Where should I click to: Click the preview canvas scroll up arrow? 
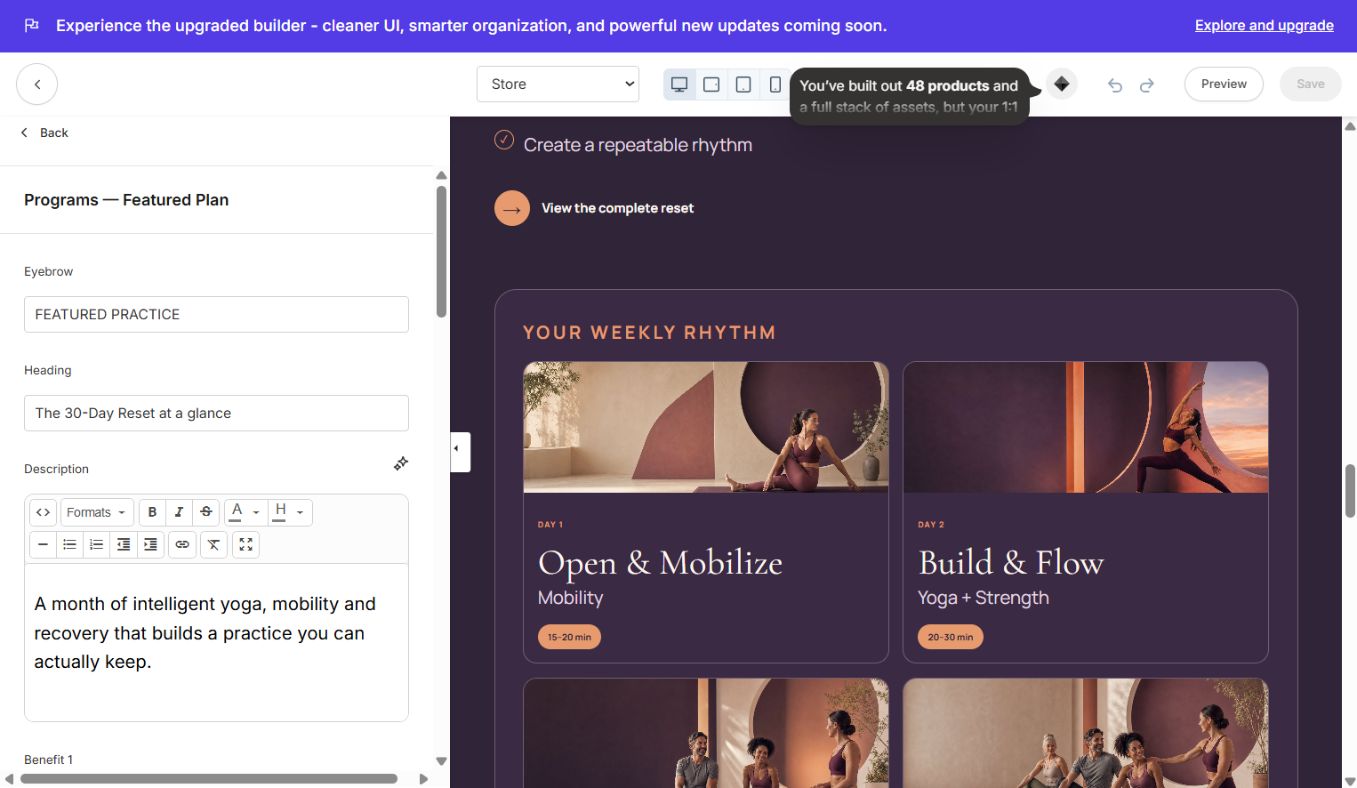pos(1349,125)
